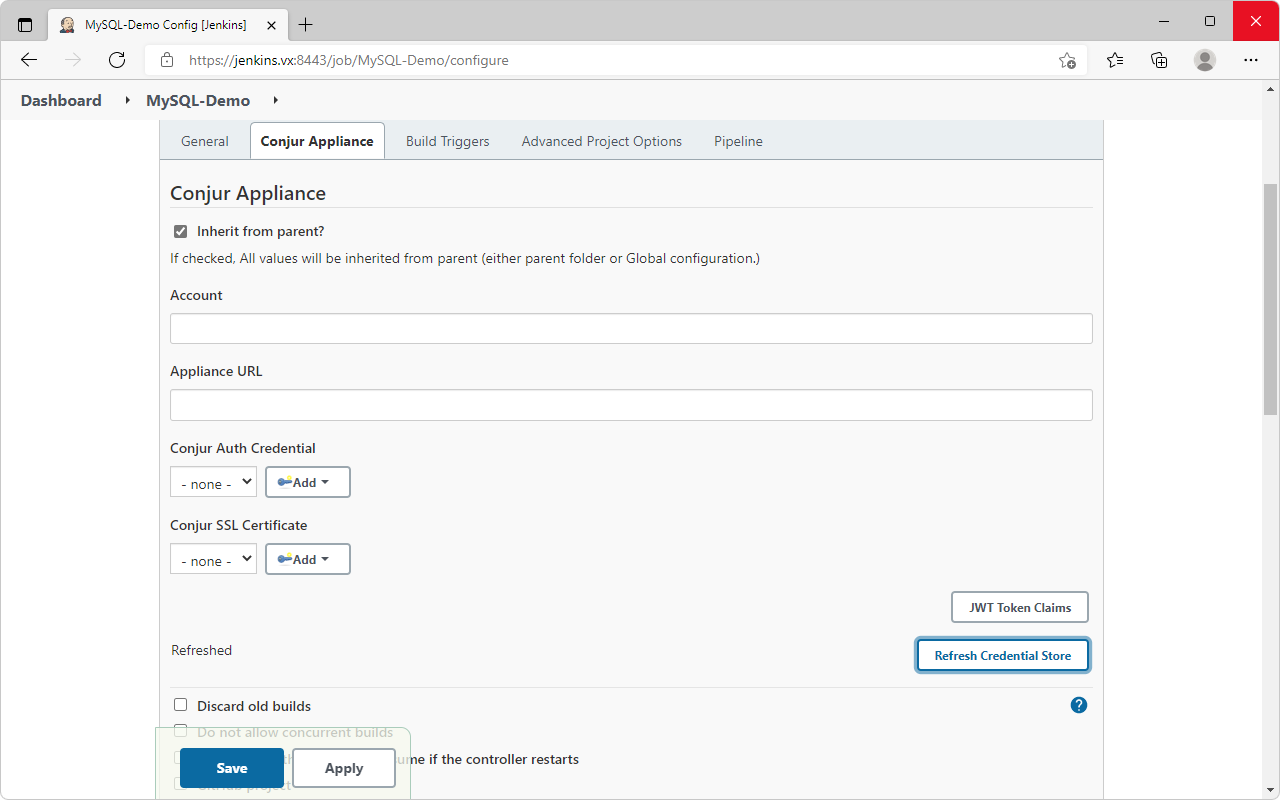Click the page vertical scrollbar thumb
The width and height of the screenshot is (1280, 800).
pyautogui.click(x=1271, y=299)
